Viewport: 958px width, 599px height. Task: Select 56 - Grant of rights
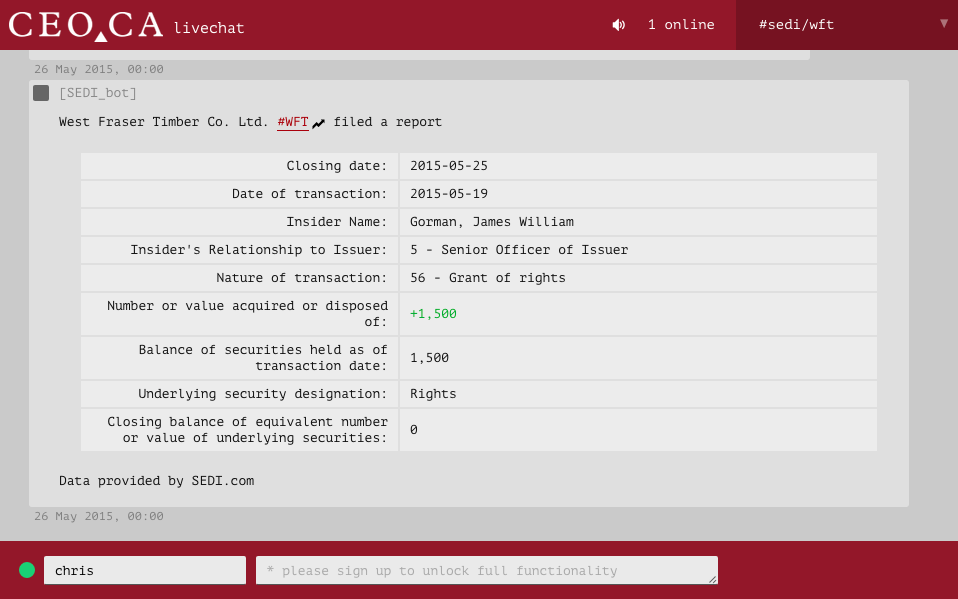488,278
